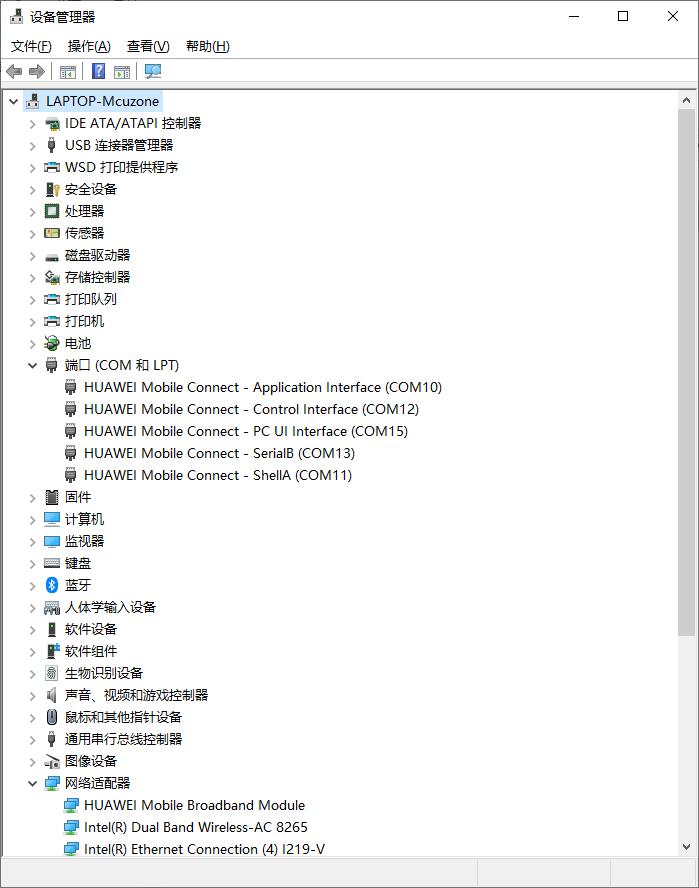This screenshot has width=699, height=888.
Task: Select HUAWEI Mobile Connect - Control Interface (COM12)
Action: [251, 409]
